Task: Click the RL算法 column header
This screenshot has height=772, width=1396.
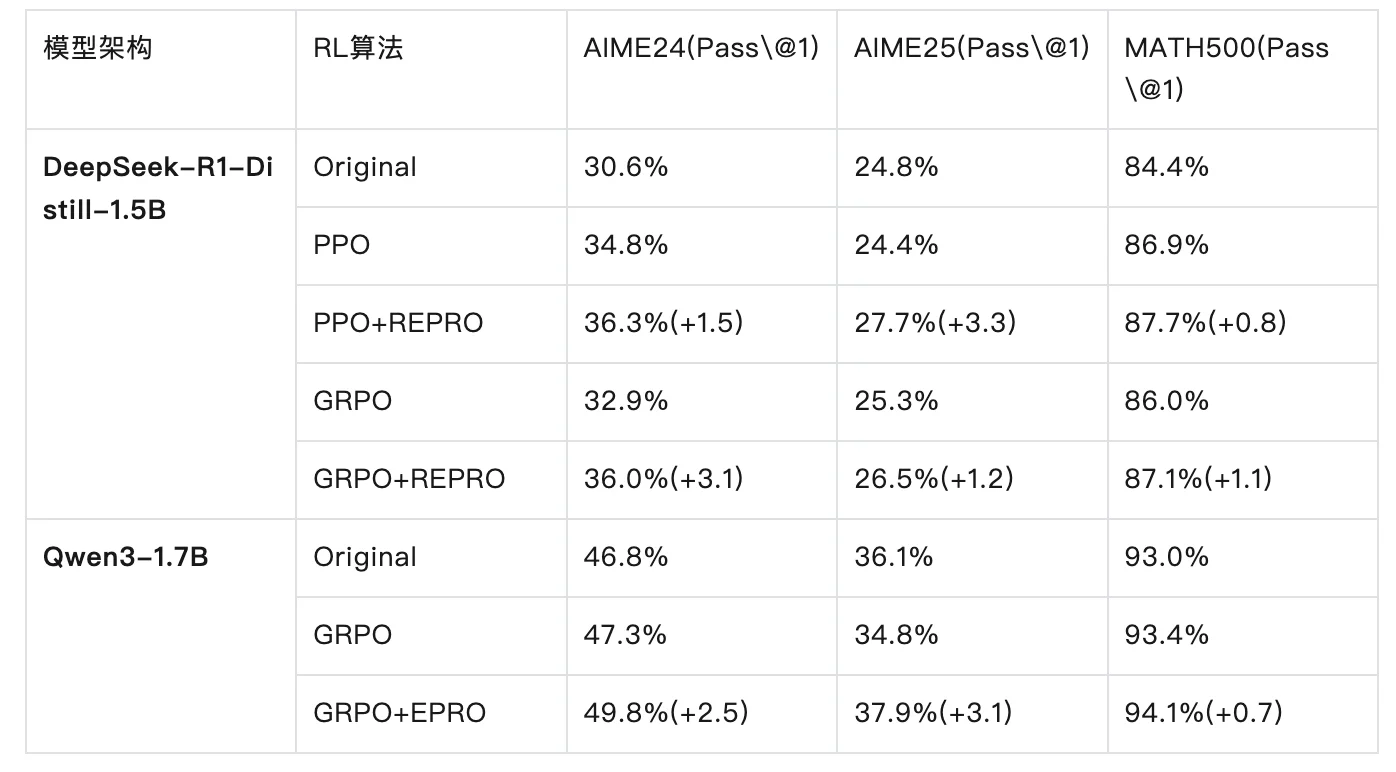Action: tap(358, 48)
